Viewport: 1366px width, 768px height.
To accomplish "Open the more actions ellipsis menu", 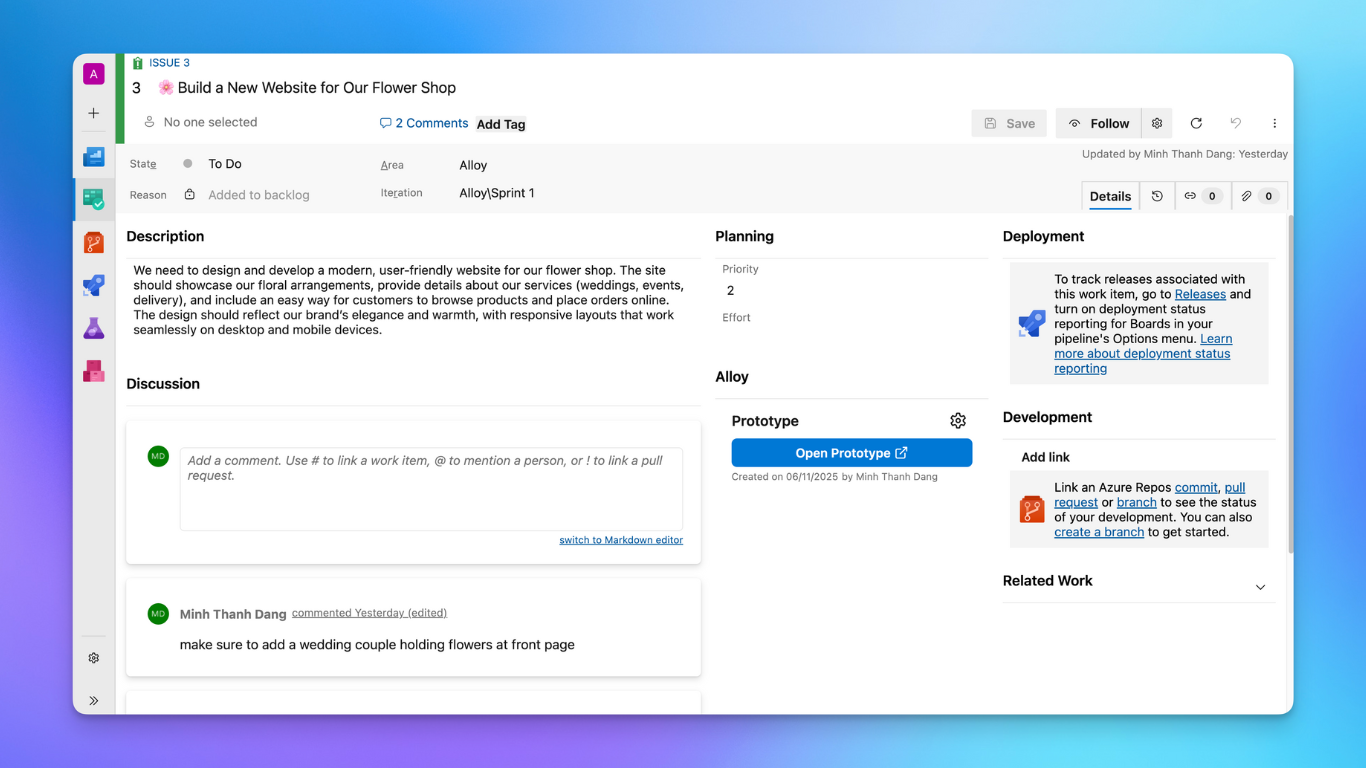I will (1274, 123).
